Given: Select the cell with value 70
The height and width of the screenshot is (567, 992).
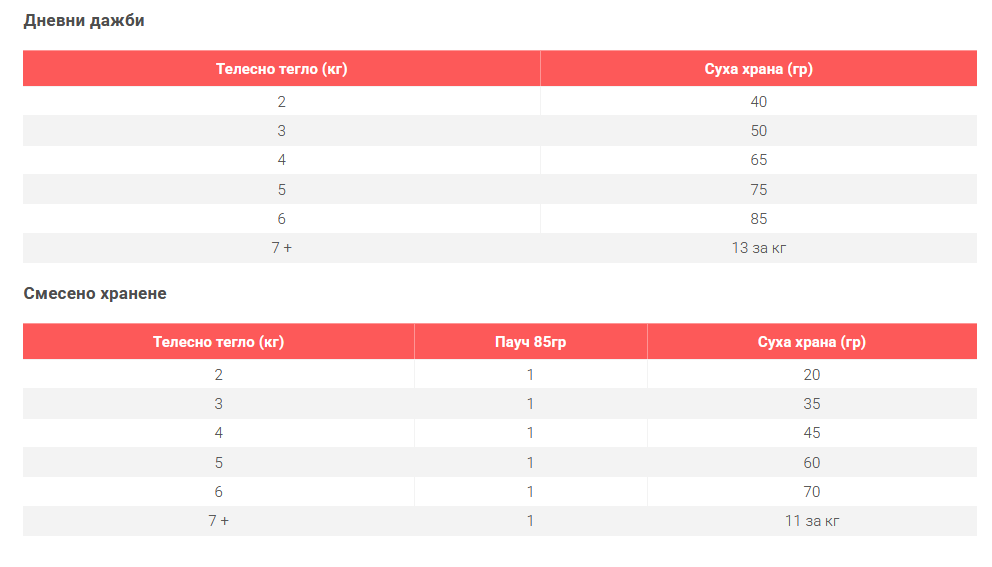Looking at the screenshot, I should click(x=811, y=492).
